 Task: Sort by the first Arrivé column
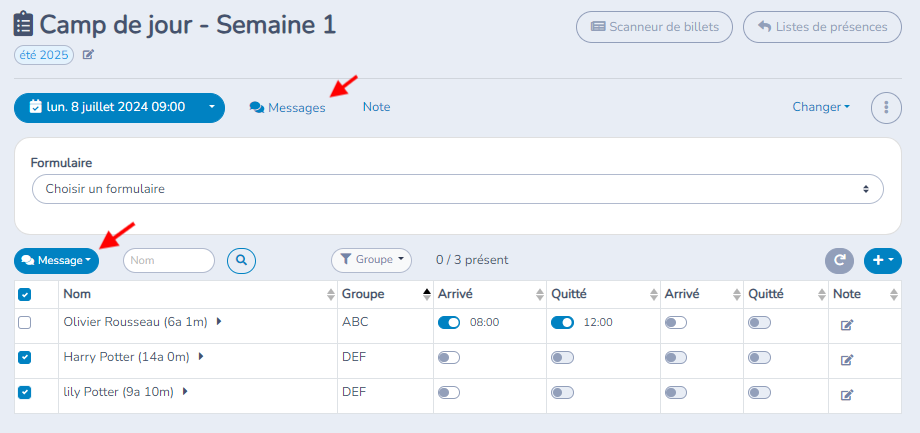pyautogui.click(x=540, y=295)
